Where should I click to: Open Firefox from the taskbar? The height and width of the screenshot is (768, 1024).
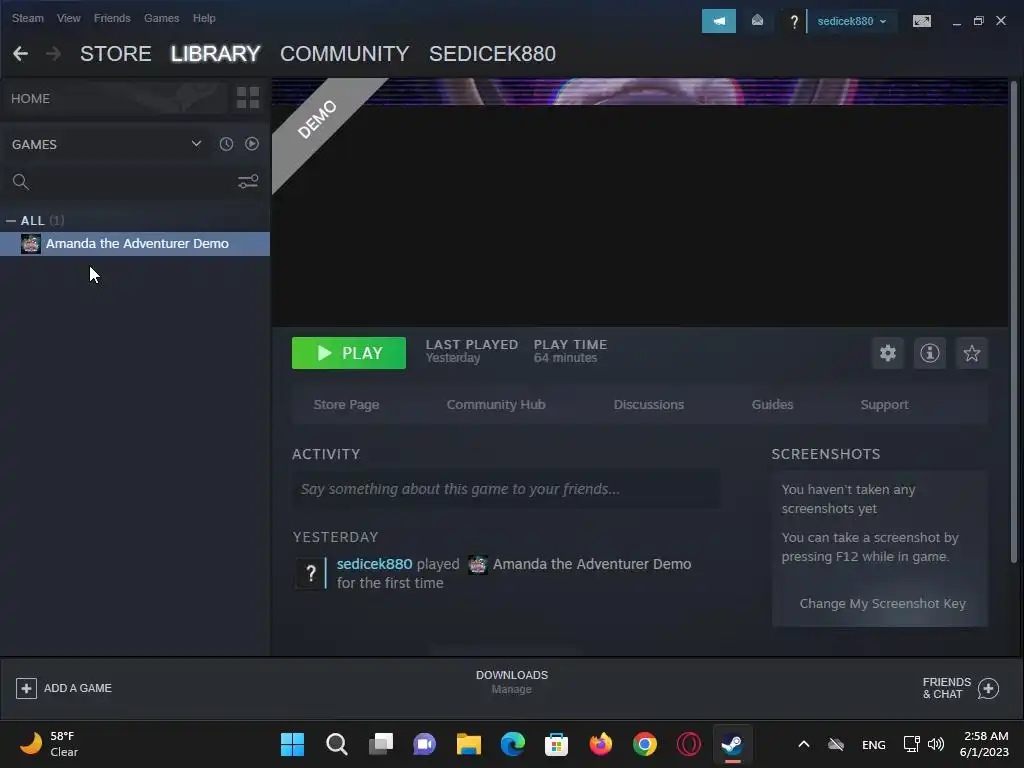[x=601, y=744]
